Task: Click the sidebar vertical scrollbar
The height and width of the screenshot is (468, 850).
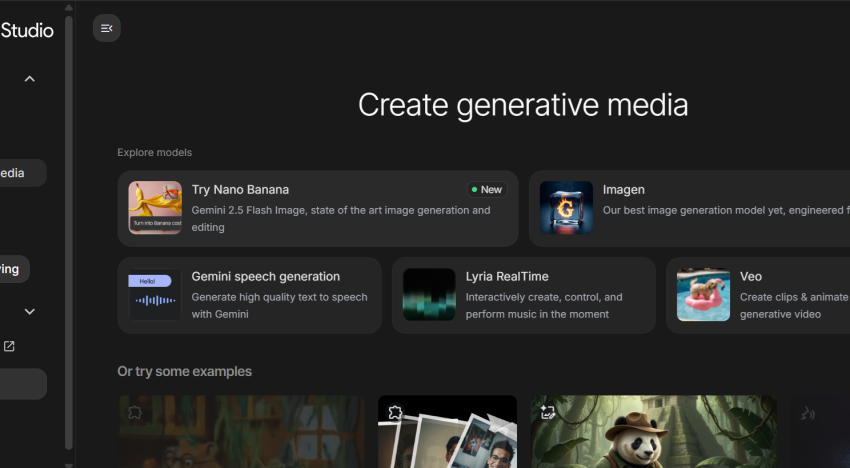Action: point(68,232)
